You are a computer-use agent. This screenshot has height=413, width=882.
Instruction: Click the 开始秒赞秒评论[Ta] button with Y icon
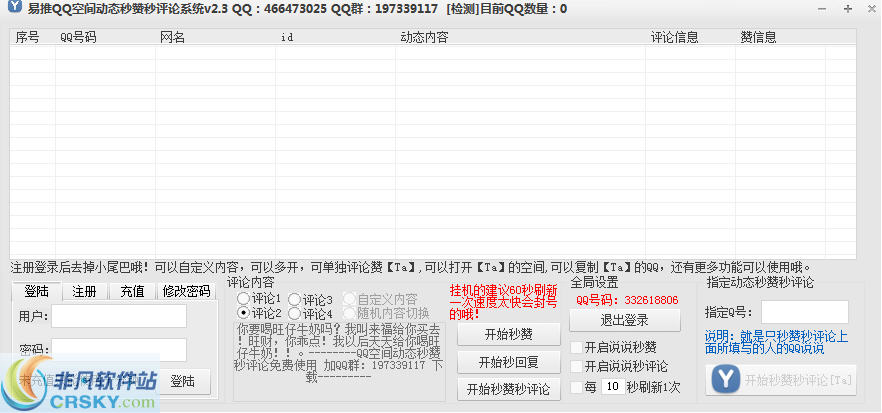pyautogui.click(x=781, y=380)
